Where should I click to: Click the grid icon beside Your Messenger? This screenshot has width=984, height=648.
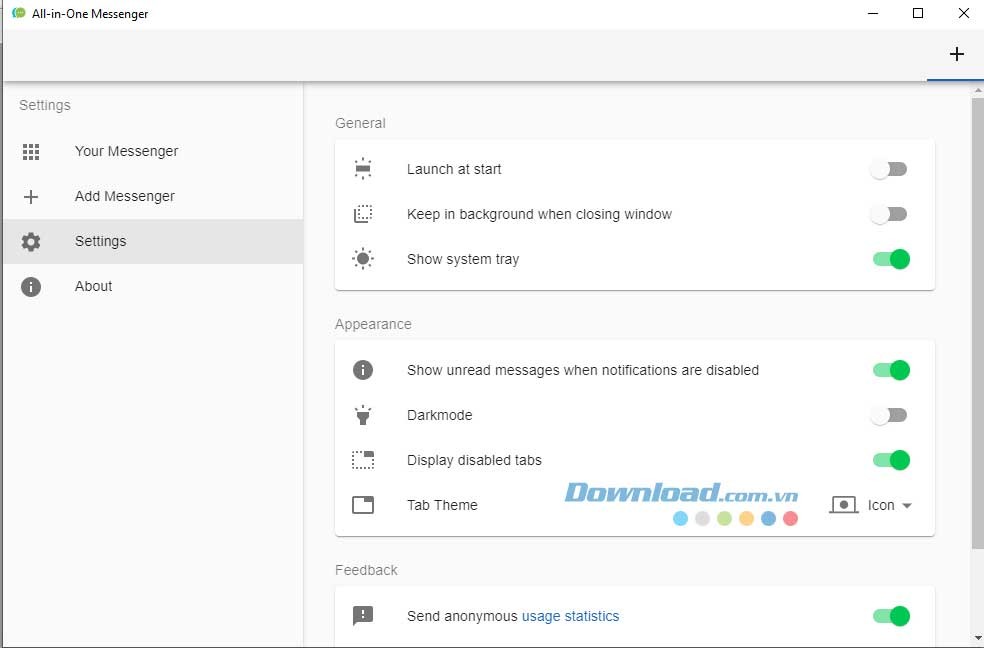pos(31,152)
